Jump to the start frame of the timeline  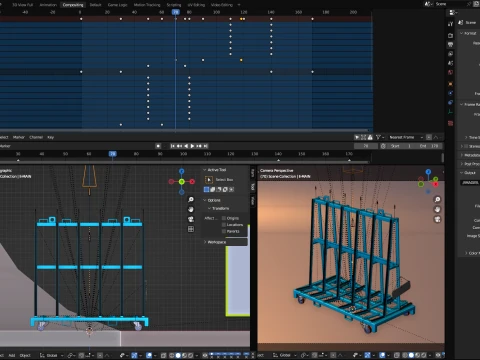click(x=173, y=146)
